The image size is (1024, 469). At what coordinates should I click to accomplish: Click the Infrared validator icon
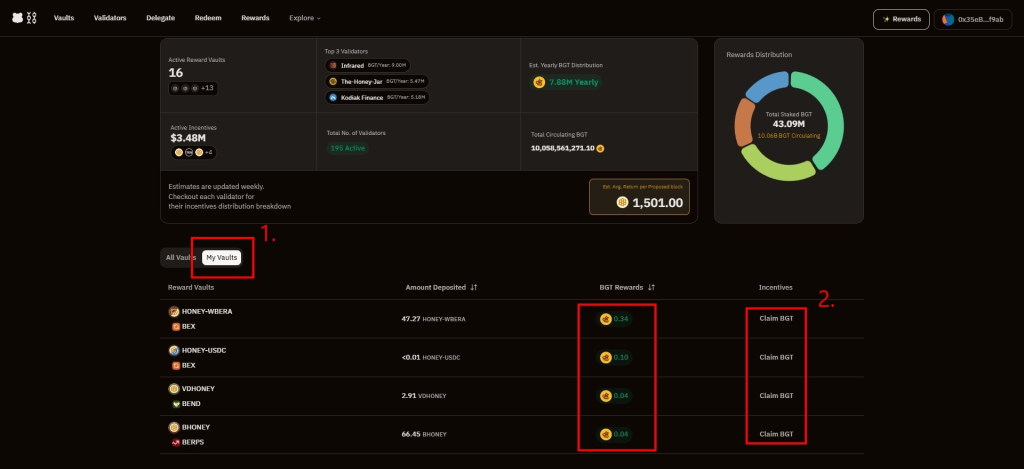click(x=333, y=65)
